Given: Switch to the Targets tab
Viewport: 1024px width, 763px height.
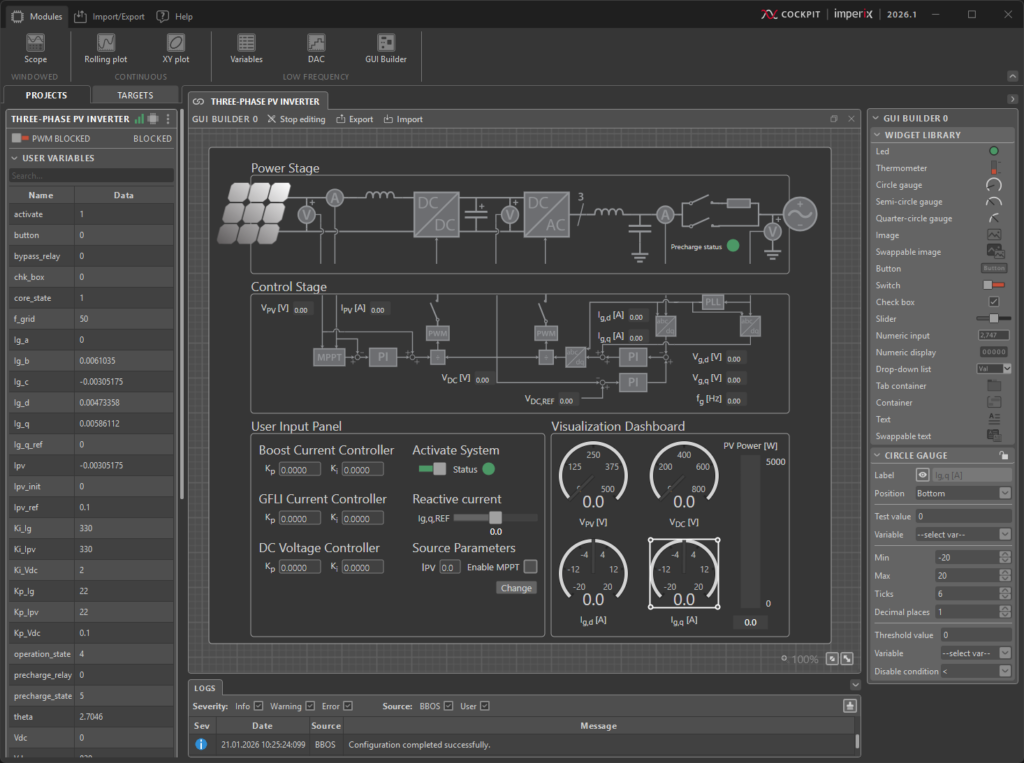Looking at the screenshot, I should tap(135, 95).
